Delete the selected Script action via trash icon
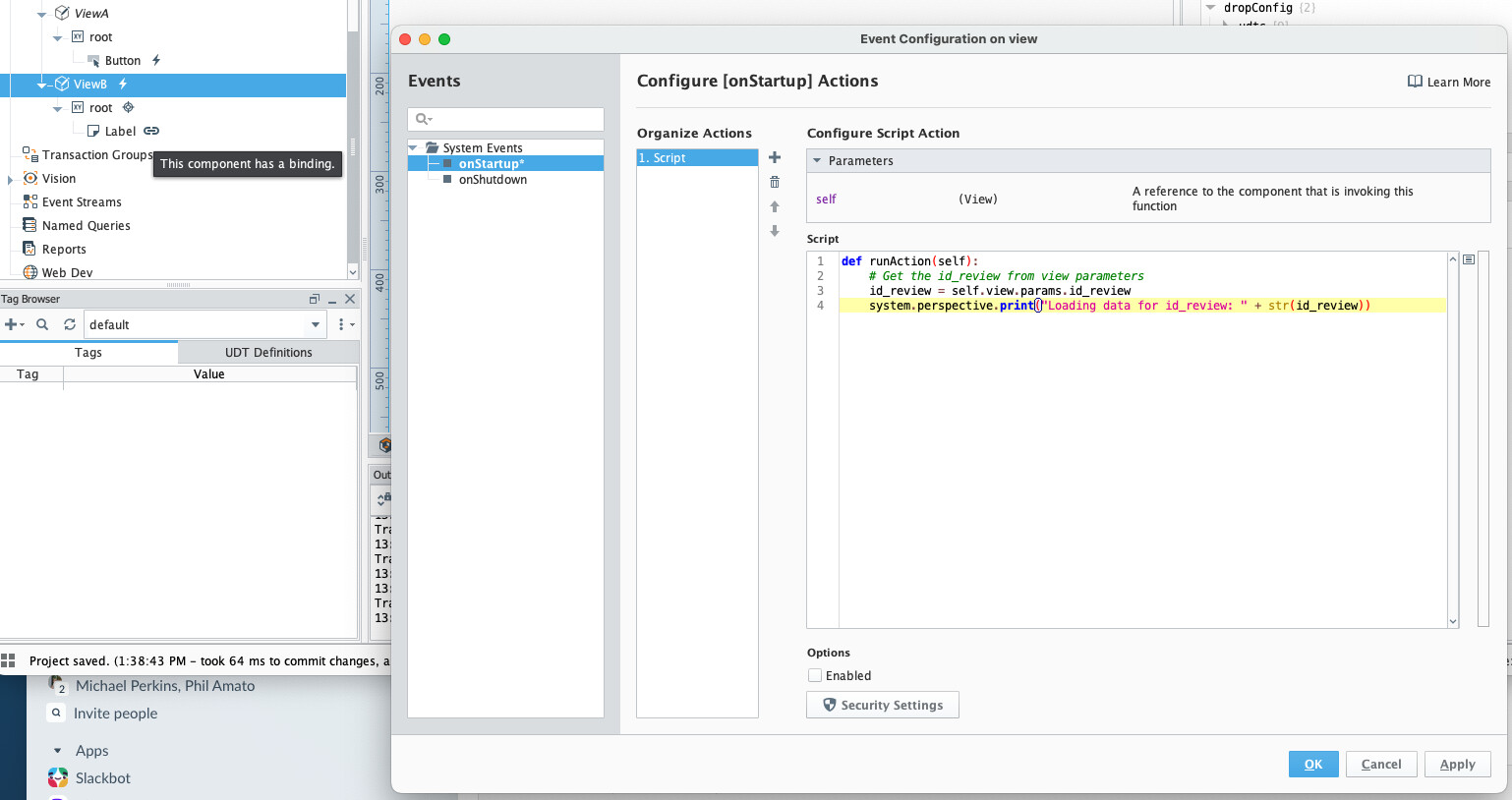 pyautogui.click(x=775, y=182)
